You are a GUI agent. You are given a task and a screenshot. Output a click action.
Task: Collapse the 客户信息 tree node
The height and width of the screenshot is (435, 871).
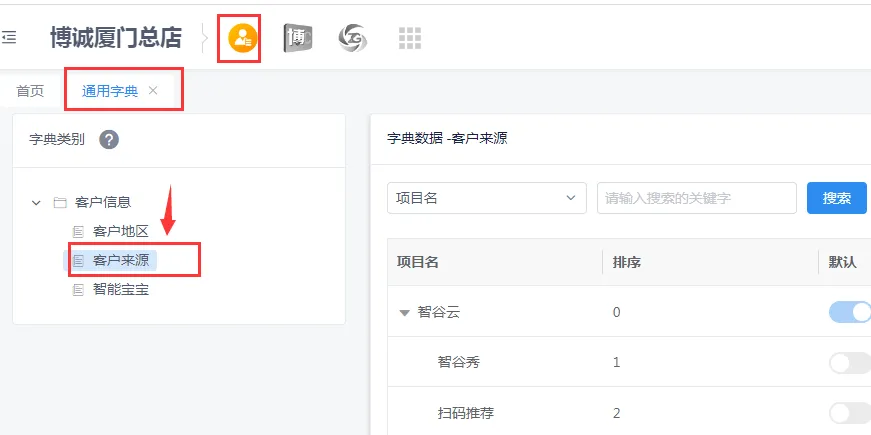coord(36,202)
